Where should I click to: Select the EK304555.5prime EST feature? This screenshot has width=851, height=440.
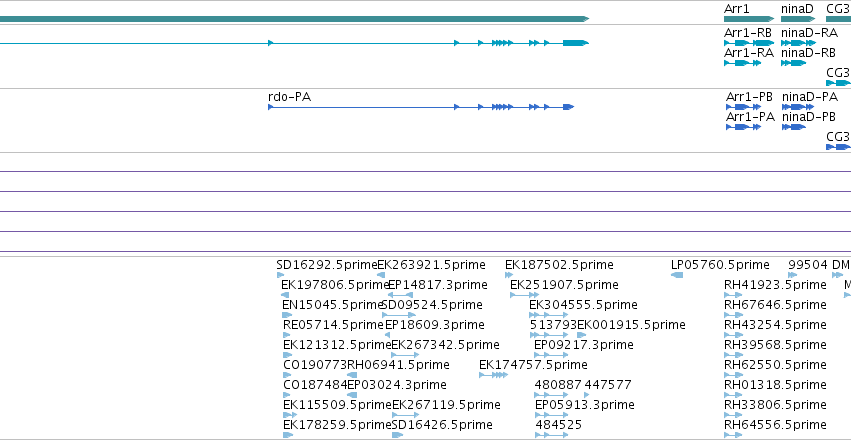click(x=549, y=315)
